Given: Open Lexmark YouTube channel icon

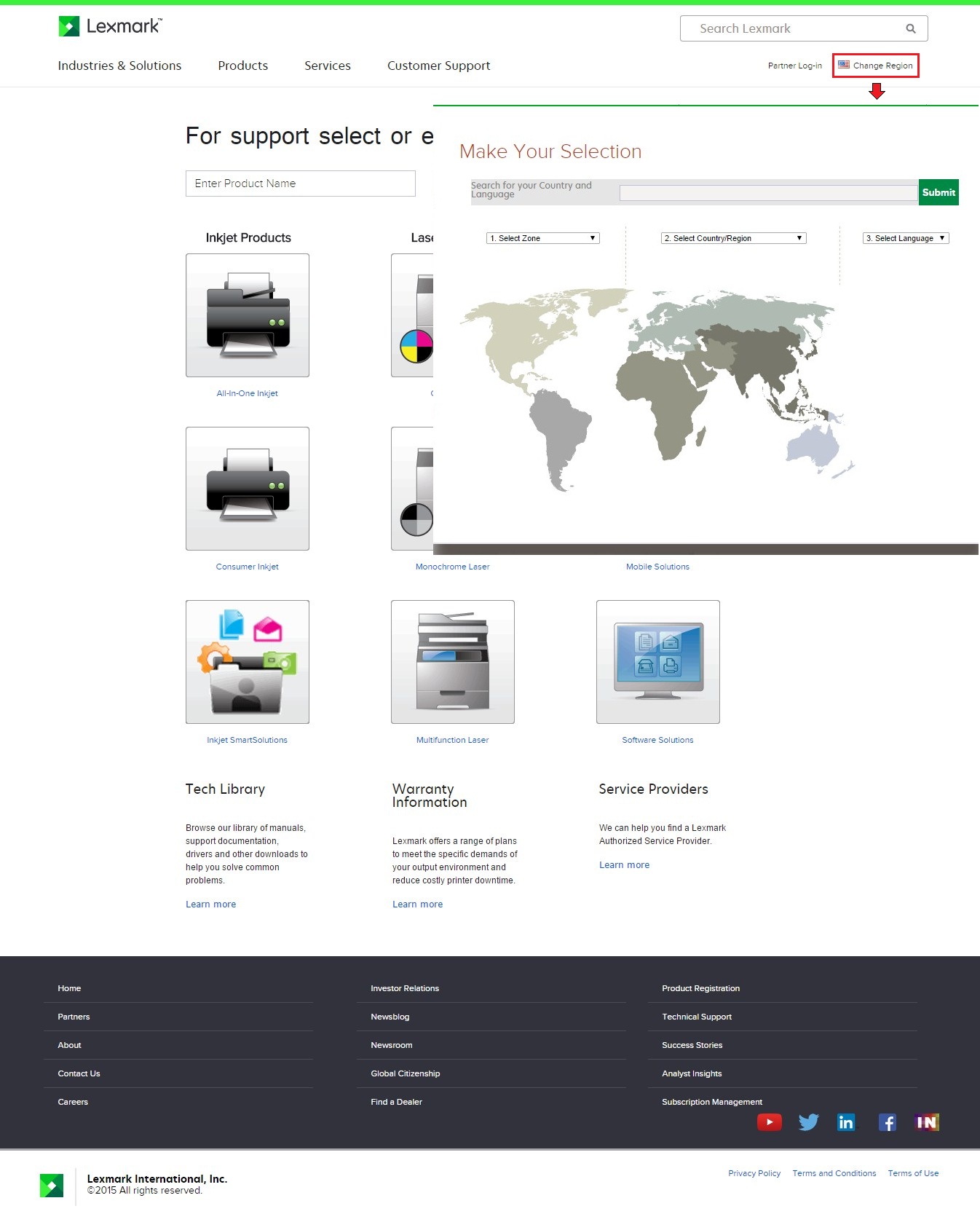Looking at the screenshot, I should click(770, 1122).
